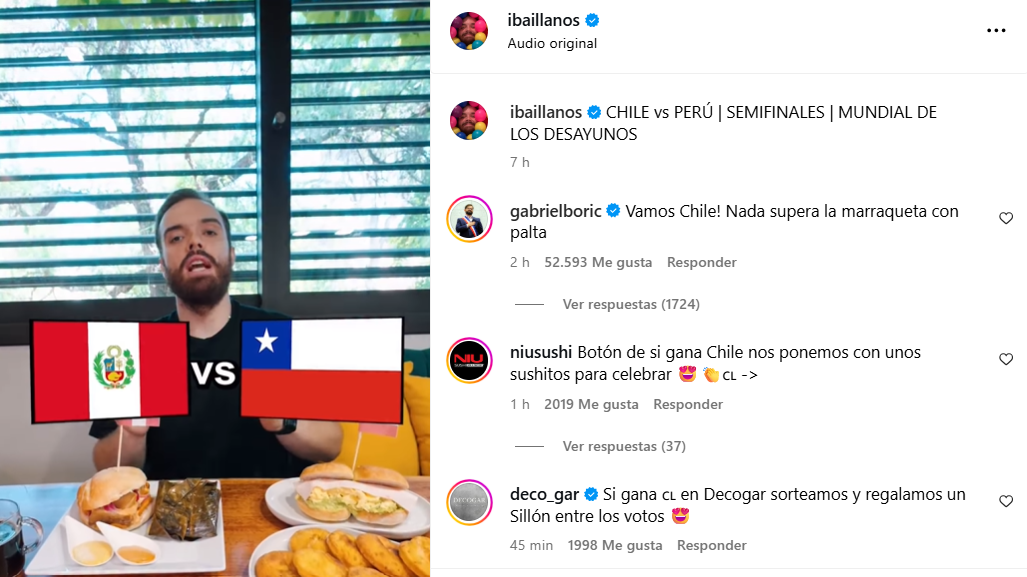Like niusushi's comment with the heart icon

point(1006,359)
